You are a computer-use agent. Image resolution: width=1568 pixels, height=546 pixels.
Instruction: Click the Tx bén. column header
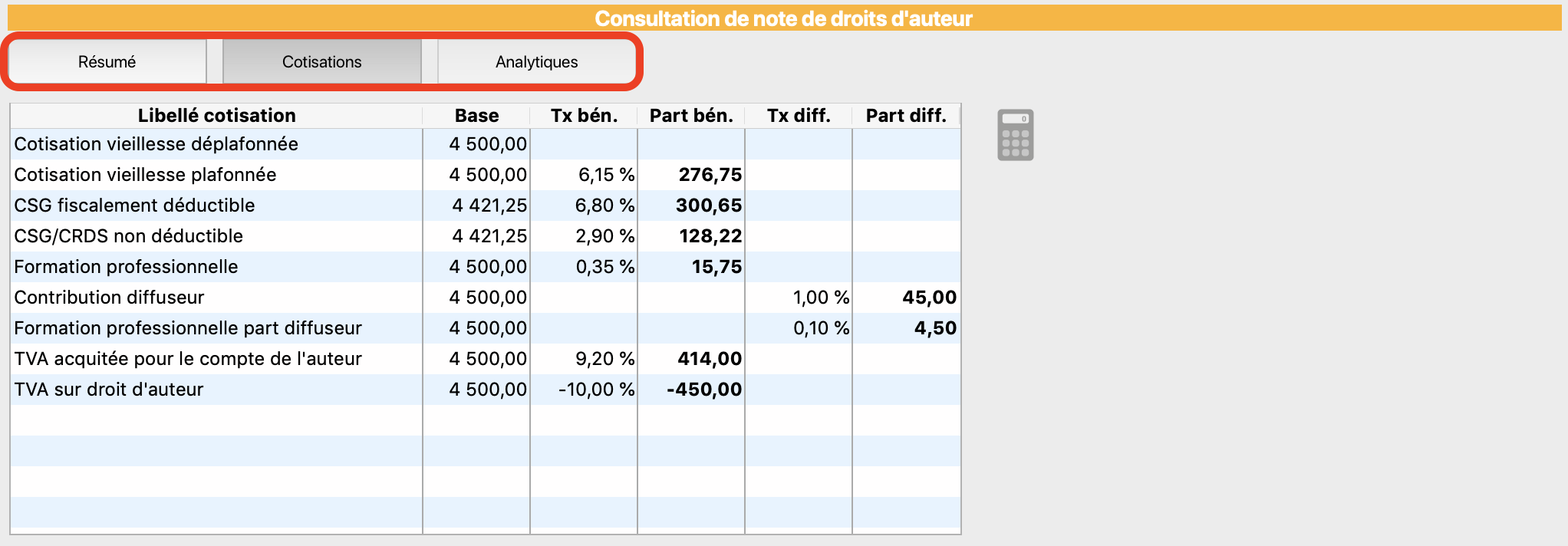click(584, 116)
